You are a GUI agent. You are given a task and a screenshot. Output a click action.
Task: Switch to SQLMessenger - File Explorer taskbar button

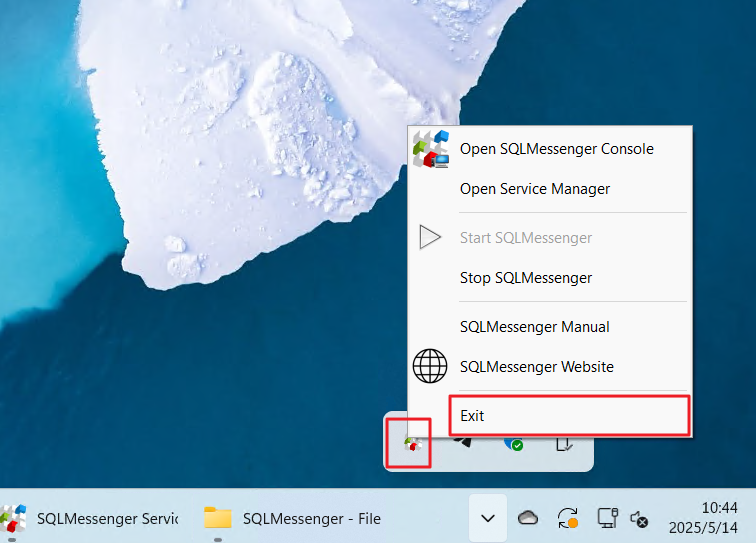coord(293,518)
